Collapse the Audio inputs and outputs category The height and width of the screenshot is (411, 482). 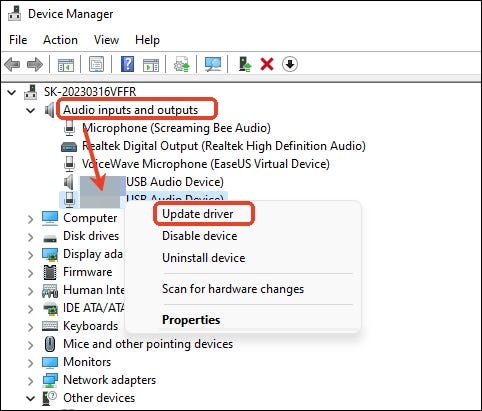tap(30, 110)
